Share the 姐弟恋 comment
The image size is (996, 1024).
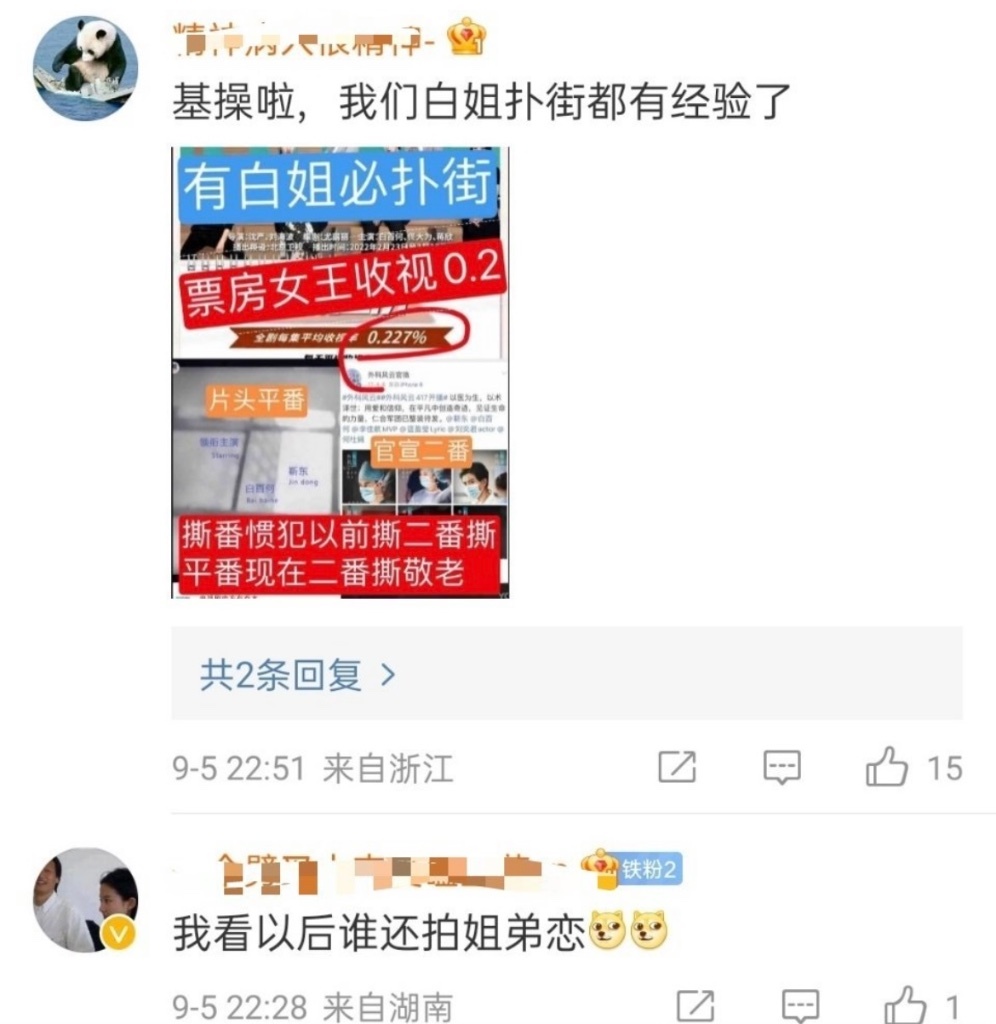point(696,1005)
